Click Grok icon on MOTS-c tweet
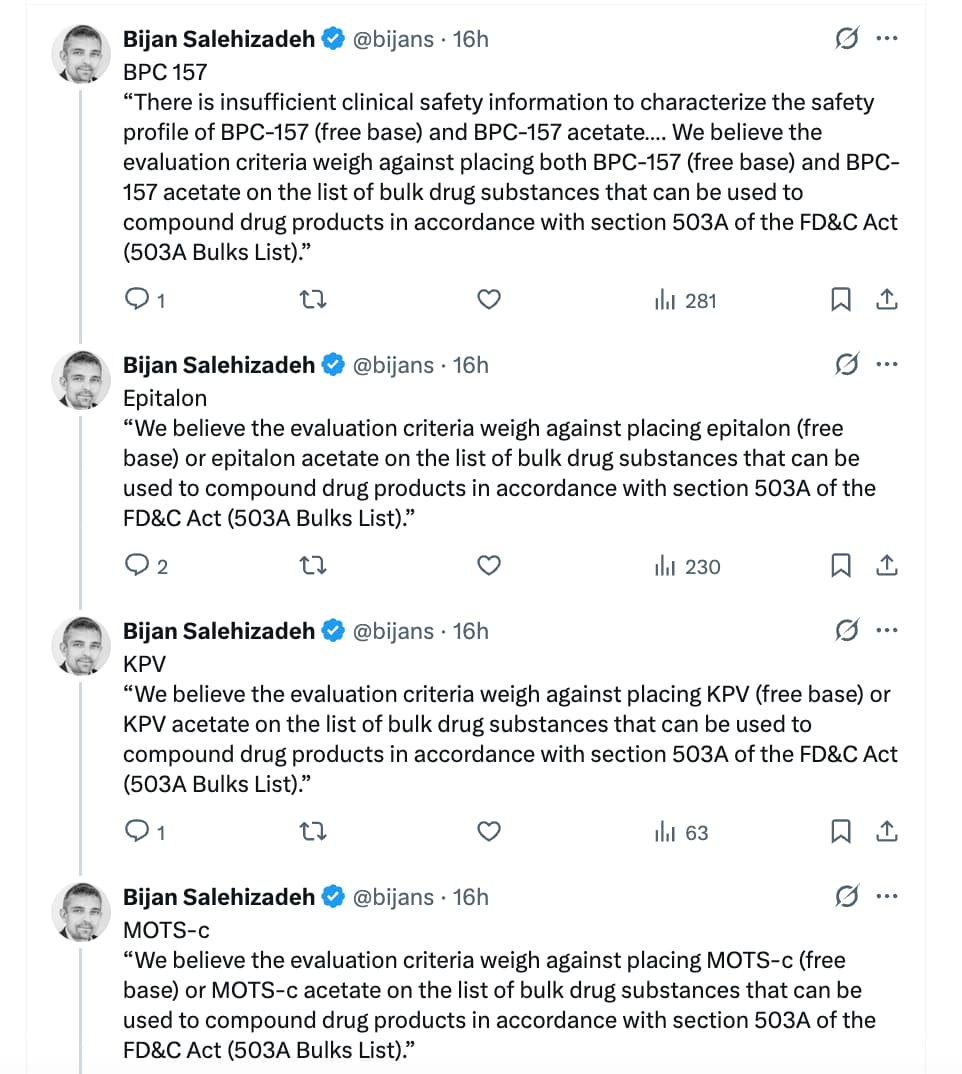Screen dimensions: 962x1074 pyautogui.click(x=846, y=896)
